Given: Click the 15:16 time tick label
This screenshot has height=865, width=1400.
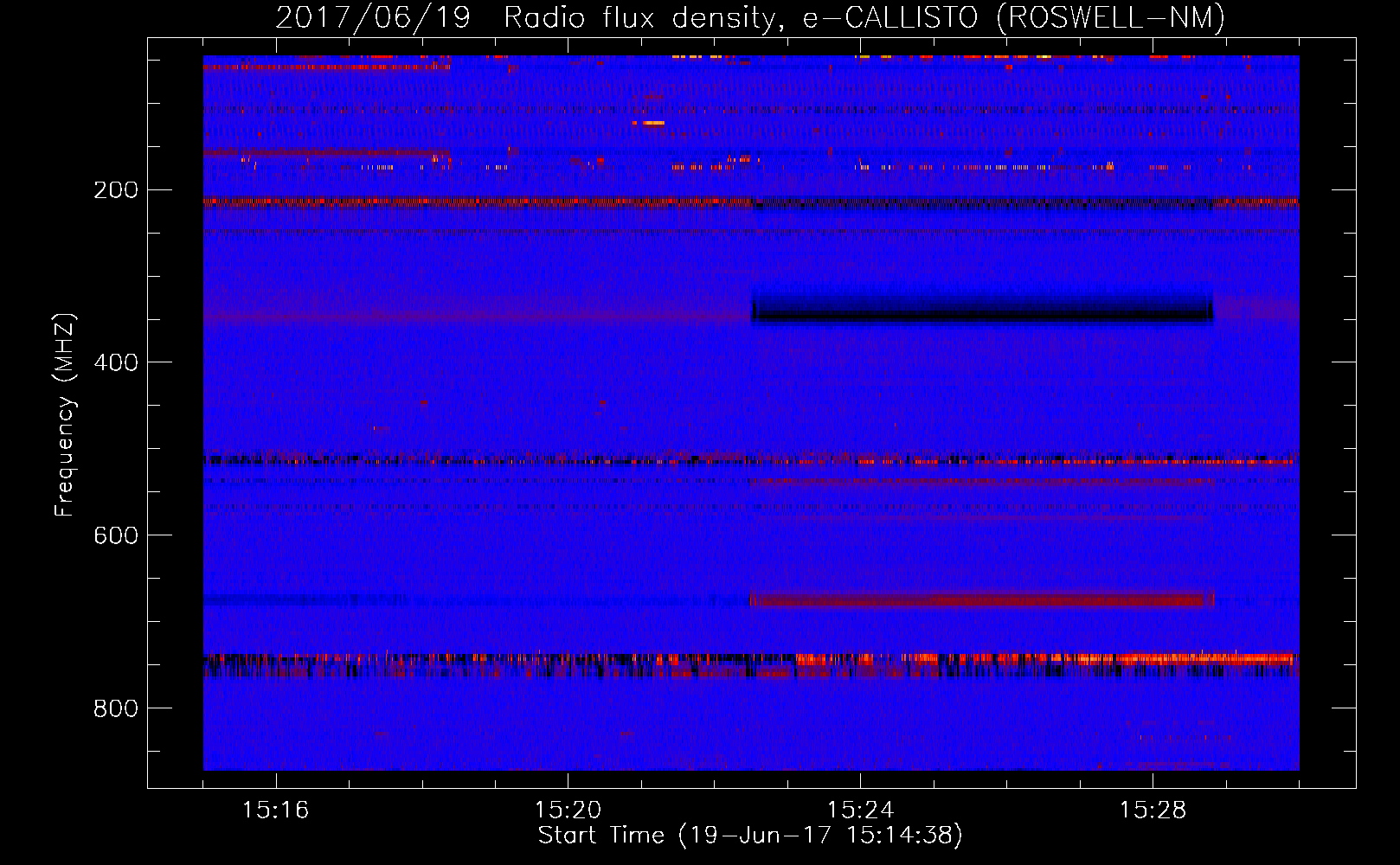Looking at the screenshot, I should [x=275, y=810].
